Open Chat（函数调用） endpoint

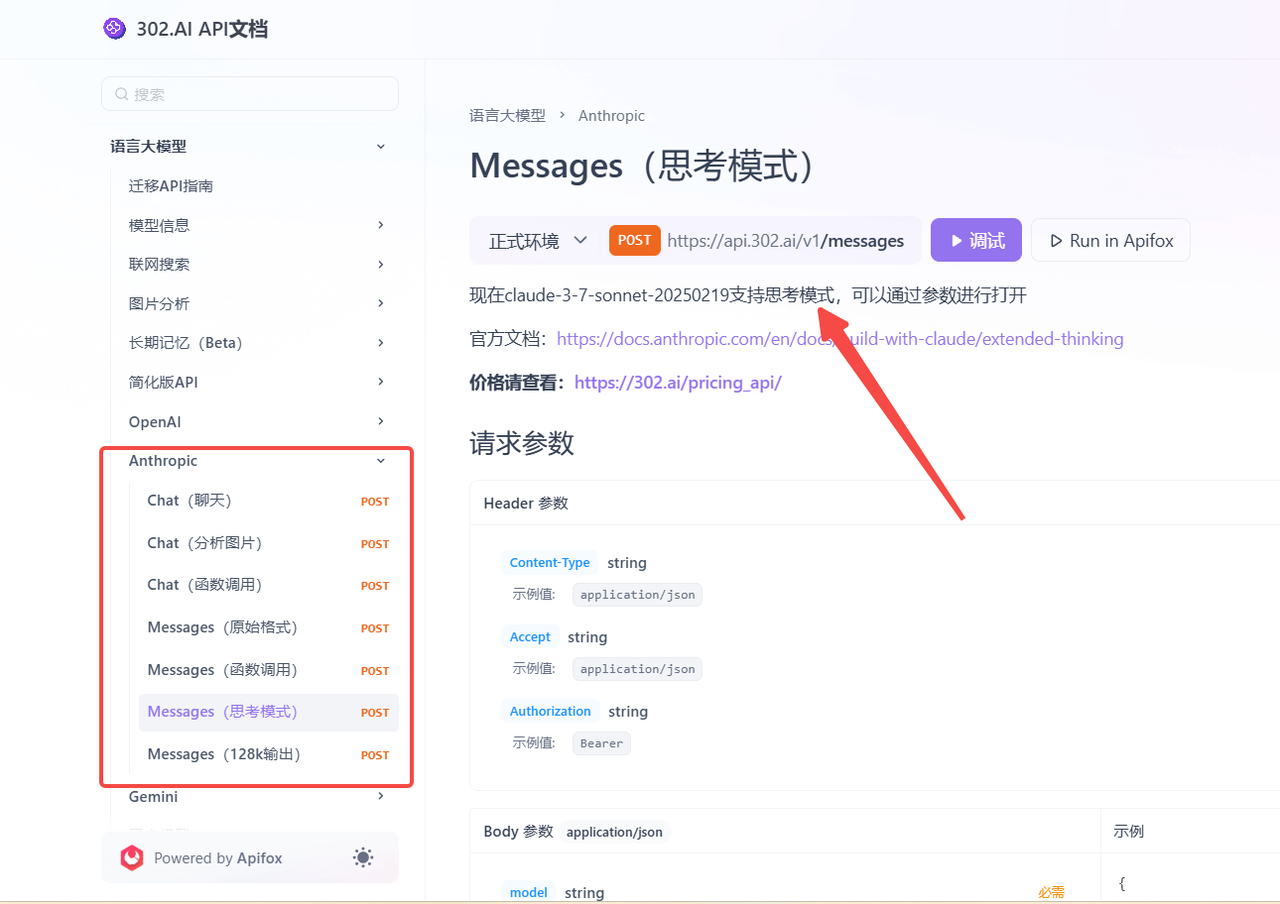(268, 585)
